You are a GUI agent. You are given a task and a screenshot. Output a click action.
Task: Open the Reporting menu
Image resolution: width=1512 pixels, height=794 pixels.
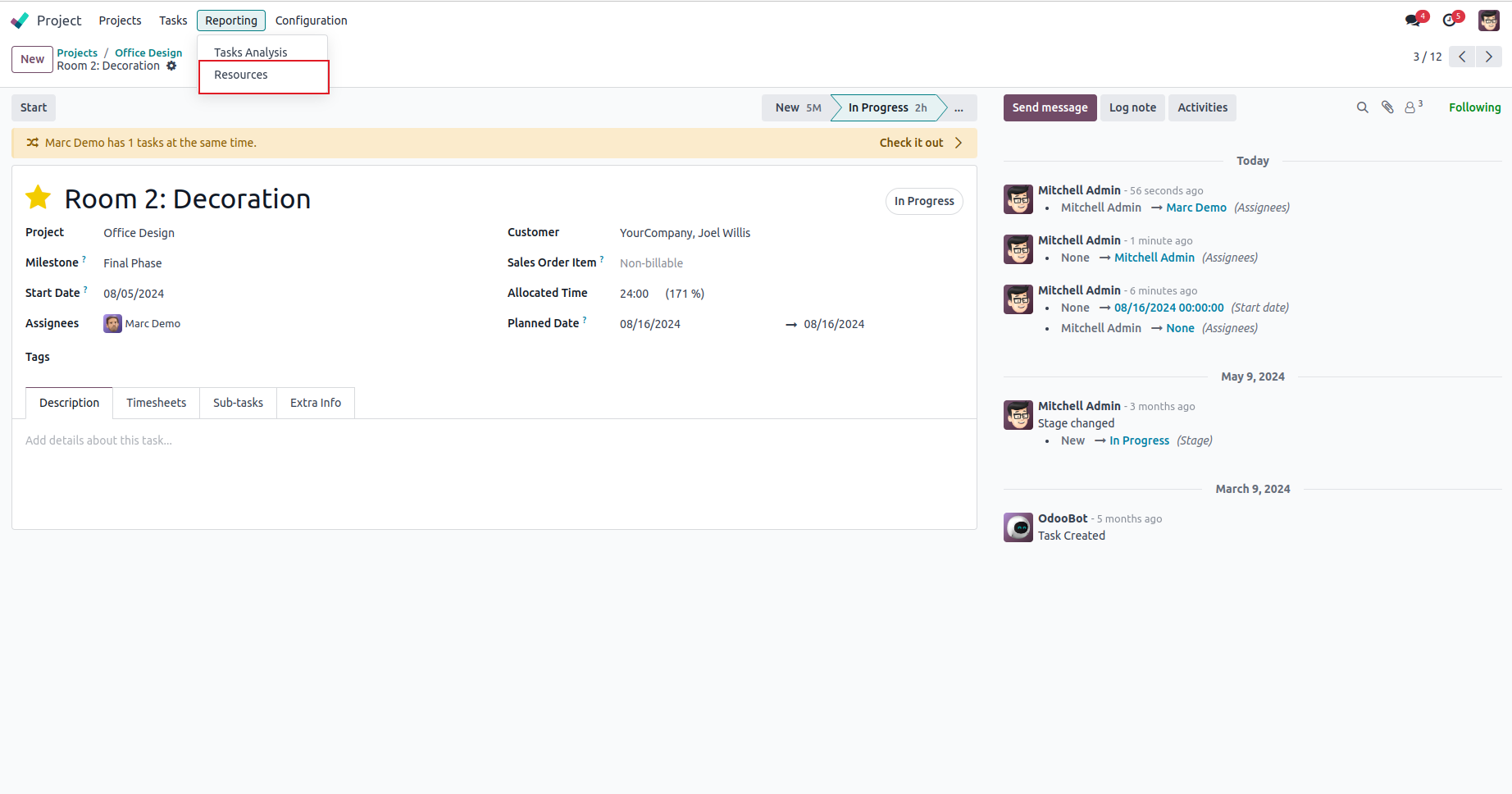(x=231, y=21)
